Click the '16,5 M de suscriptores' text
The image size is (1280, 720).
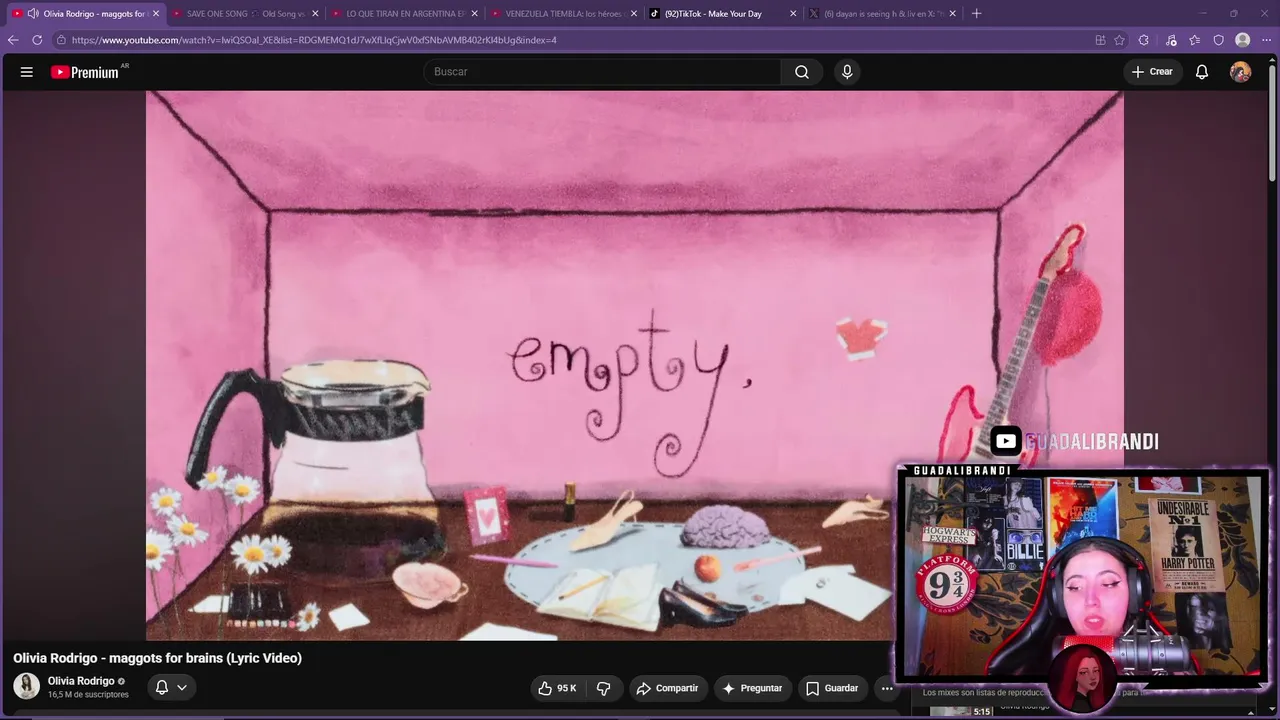click(x=88, y=695)
